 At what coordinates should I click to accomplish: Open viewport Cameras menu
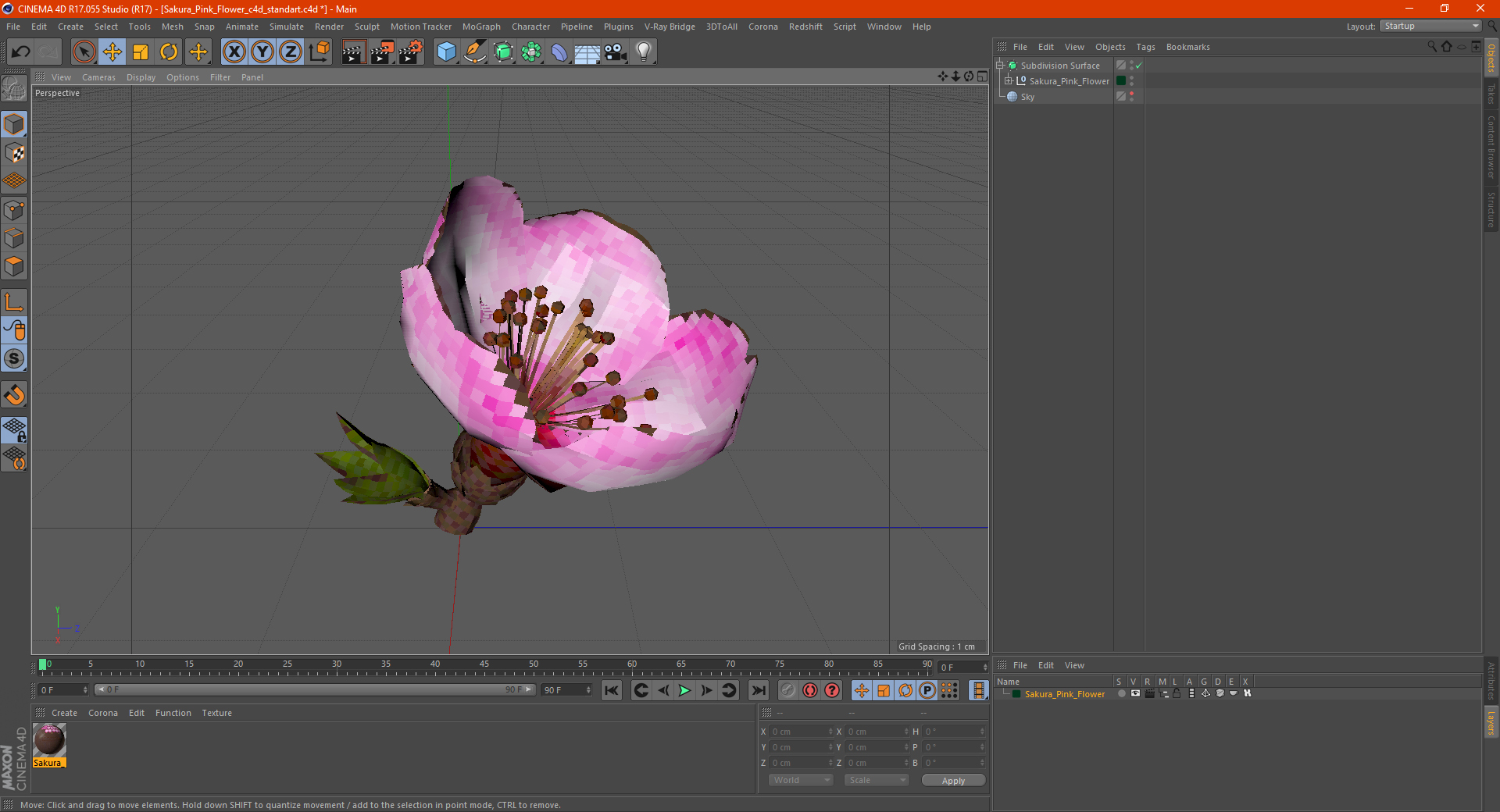click(x=98, y=77)
